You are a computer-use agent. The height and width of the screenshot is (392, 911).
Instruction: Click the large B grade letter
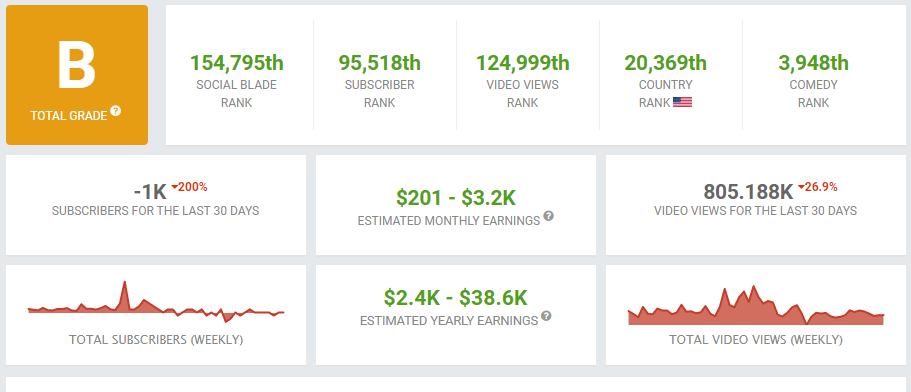[77, 66]
